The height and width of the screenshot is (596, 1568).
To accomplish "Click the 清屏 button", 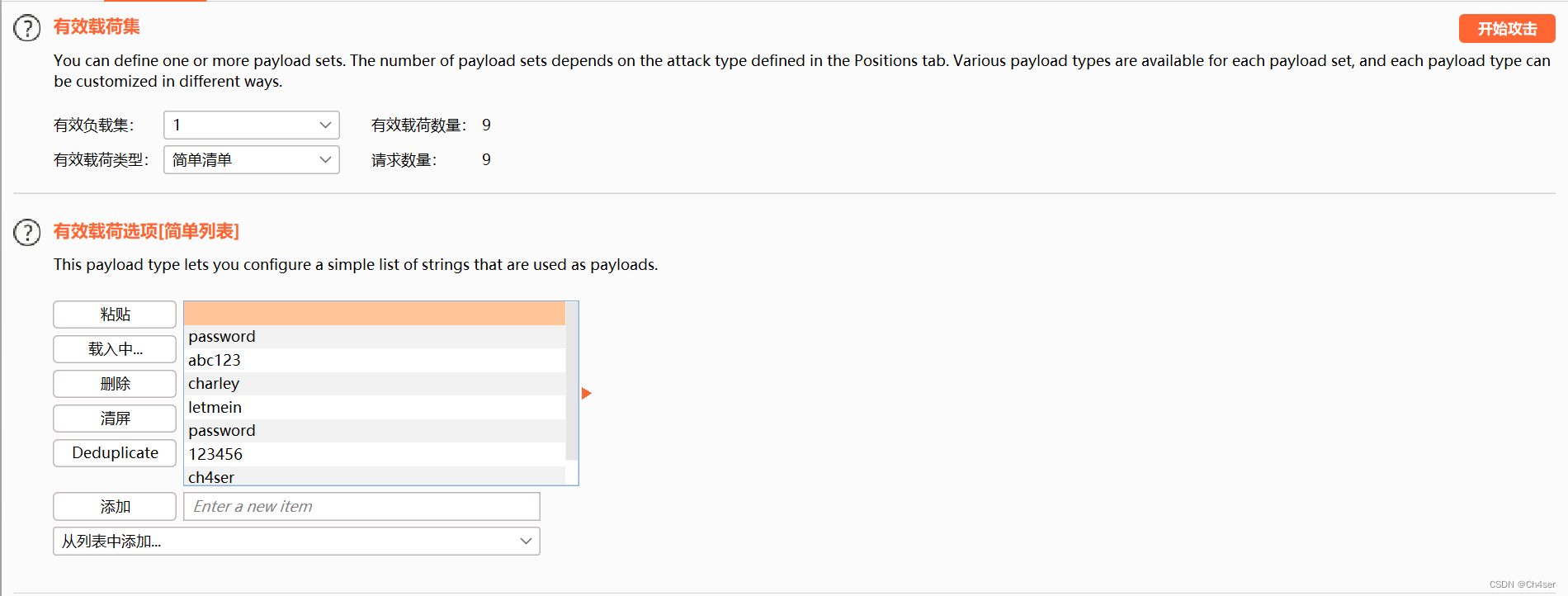I will (114, 419).
